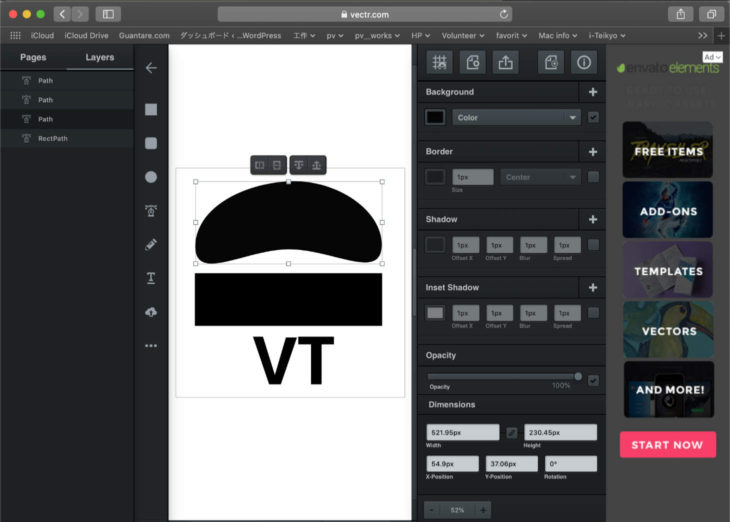Click the Upload image cloud icon

[x=151, y=312]
